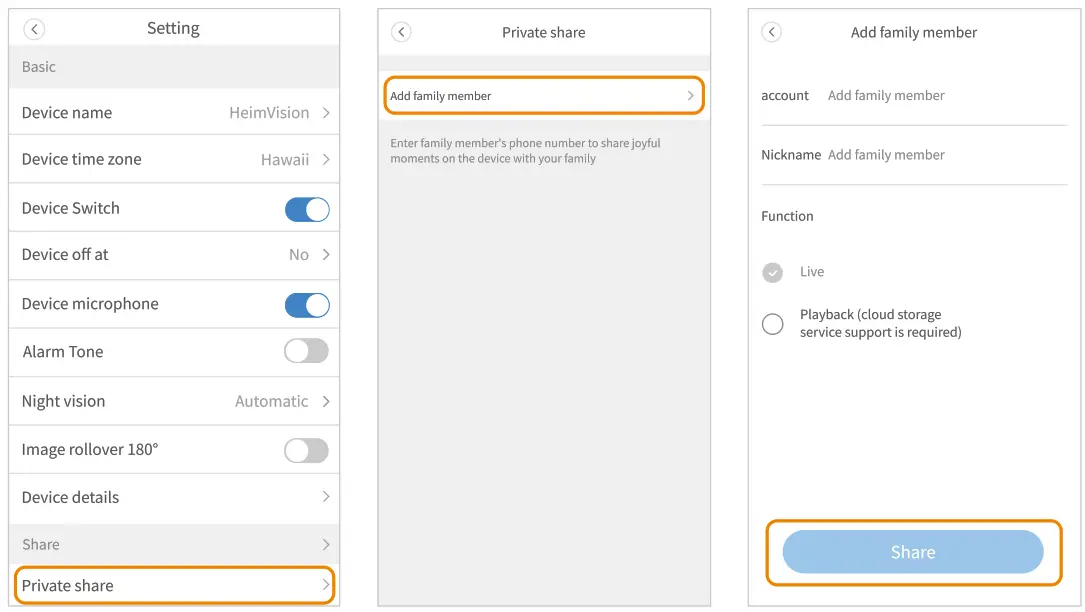The width and height of the screenshot is (1085, 612).
Task: Tap the back arrow on Setting screen
Action: click(34, 30)
